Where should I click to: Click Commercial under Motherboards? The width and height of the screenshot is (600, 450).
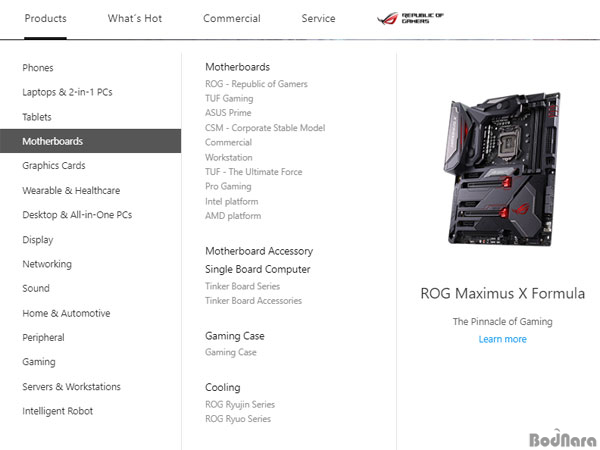click(x=228, y=142)
